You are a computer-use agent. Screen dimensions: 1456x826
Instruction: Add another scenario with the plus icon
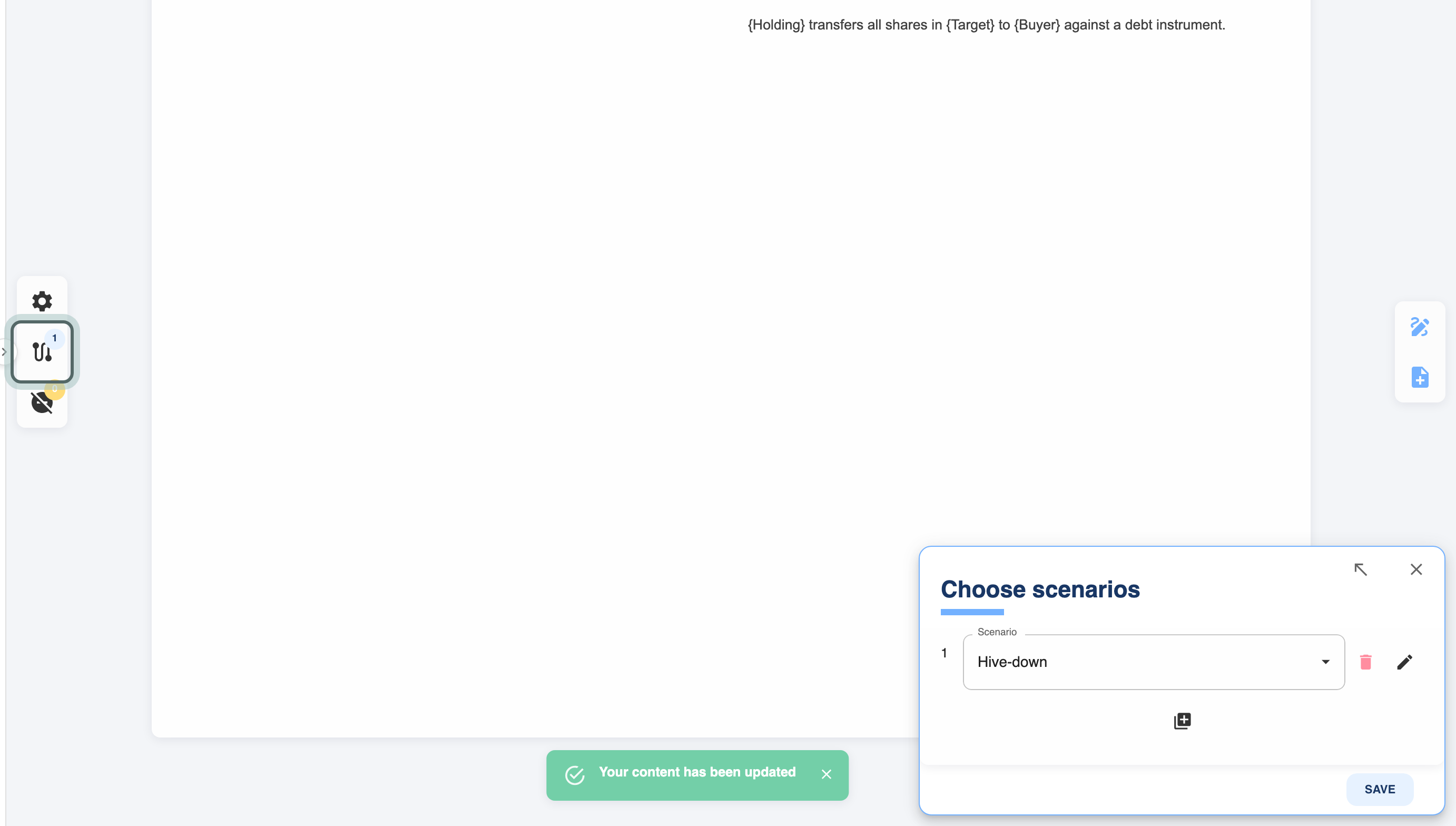pyautogui.click(x=1182, y=721)
